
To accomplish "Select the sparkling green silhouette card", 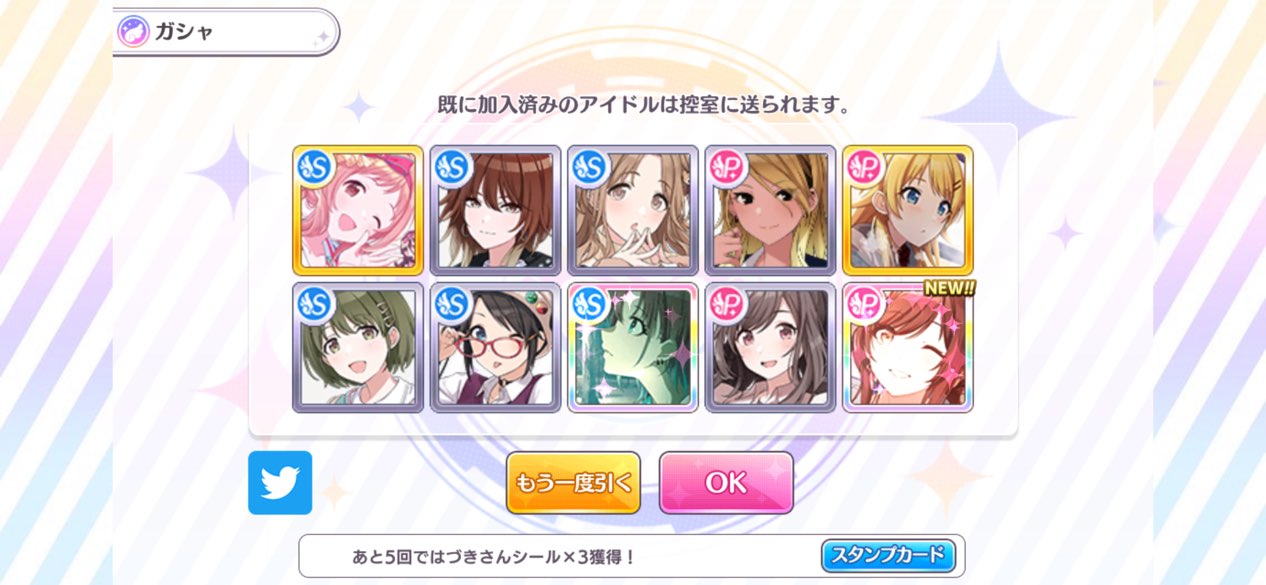I will 633,347.
